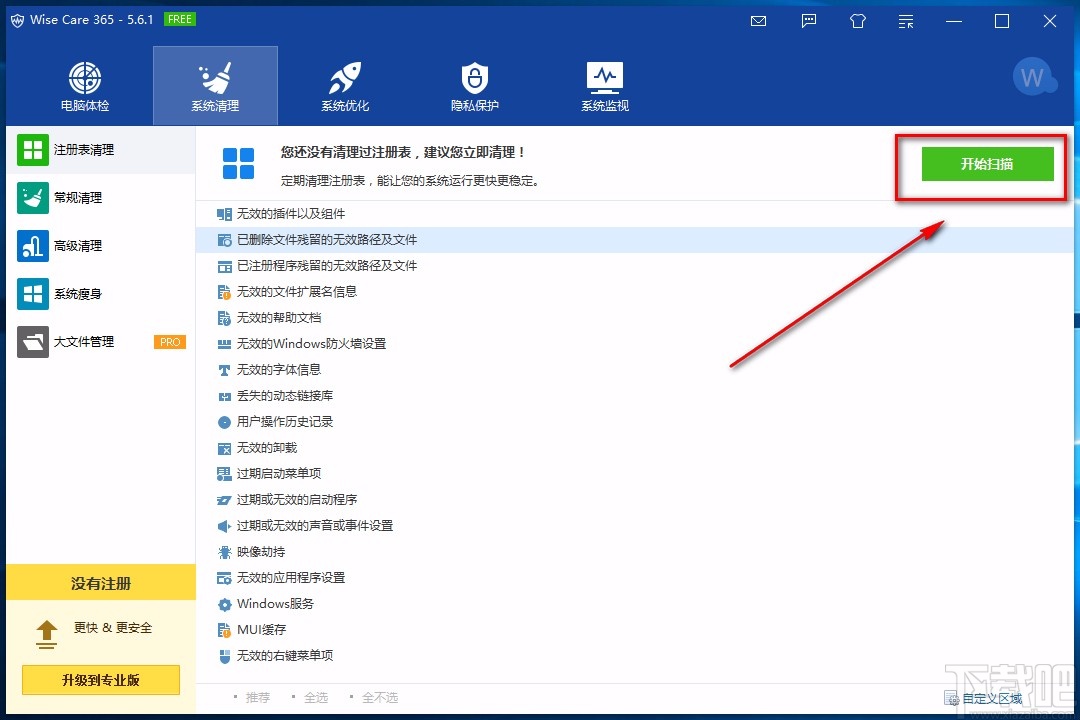Click the firewall icon beside 无效的Windows防火墙设置
1080x720 pixels.
click(224, 344)
